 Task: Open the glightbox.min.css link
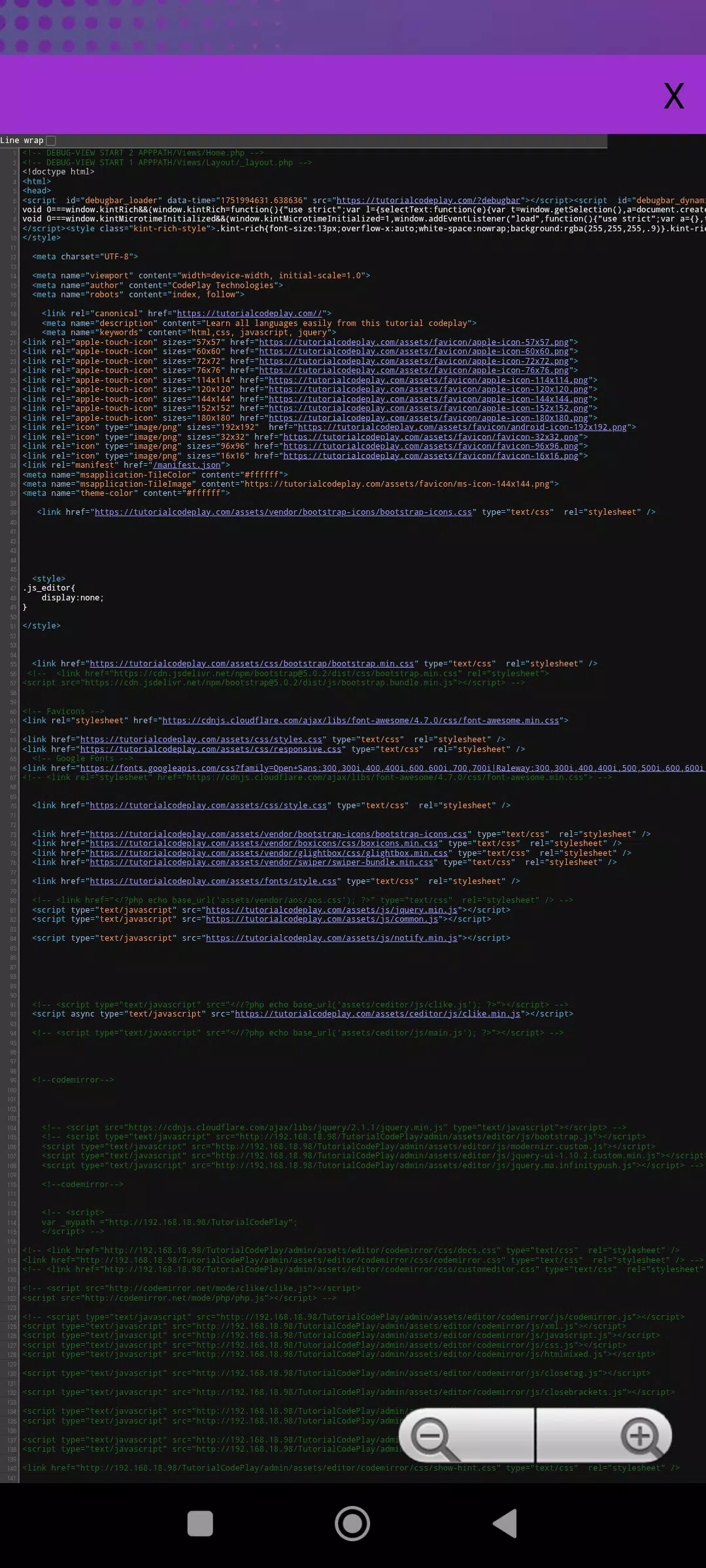point(269,853)
